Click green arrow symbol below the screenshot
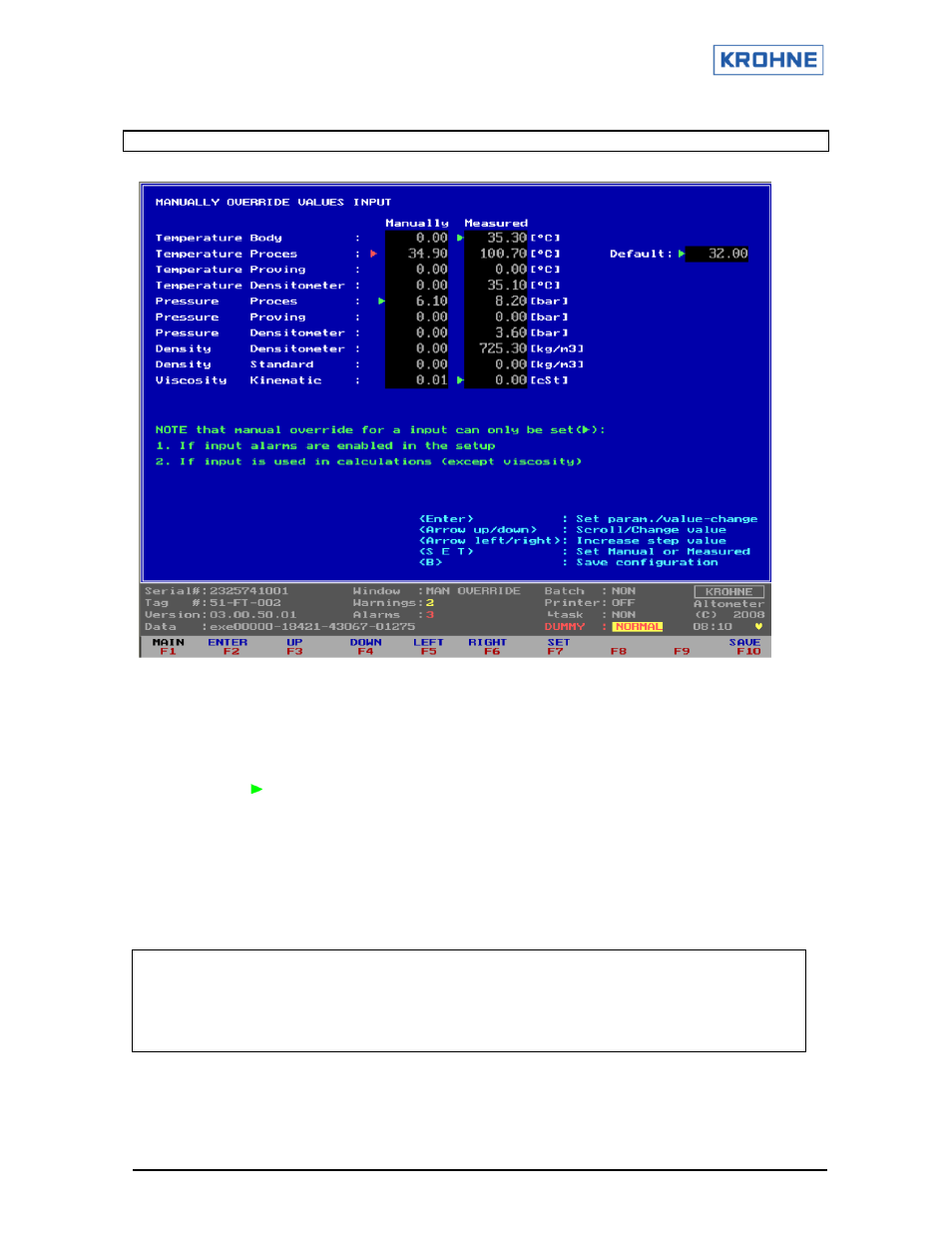The height and width of the screenshot is (1233, 952). tap(256, 789)
